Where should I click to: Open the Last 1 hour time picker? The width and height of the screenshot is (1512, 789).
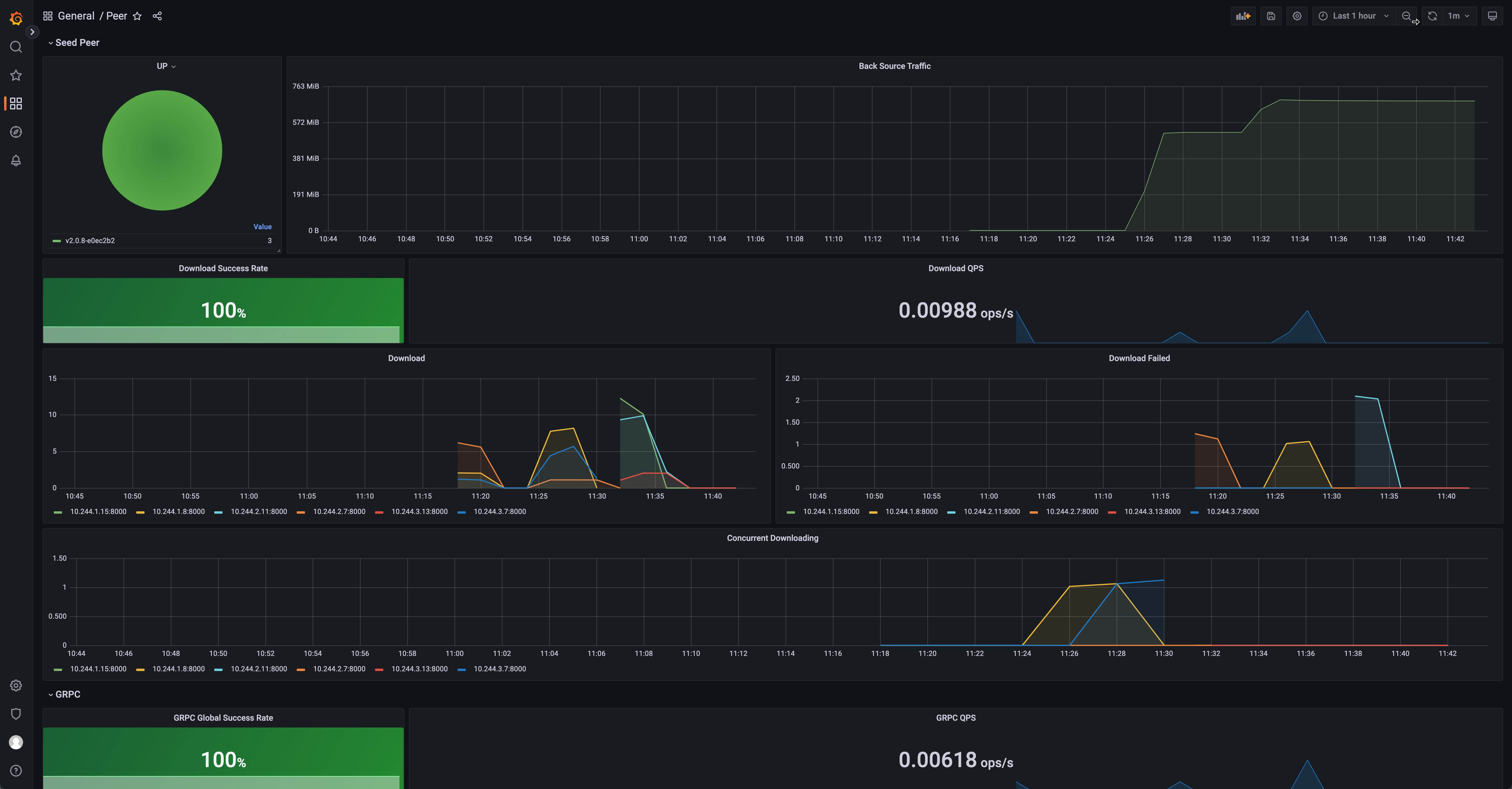pyautogui.click(x=1354, y=16)
